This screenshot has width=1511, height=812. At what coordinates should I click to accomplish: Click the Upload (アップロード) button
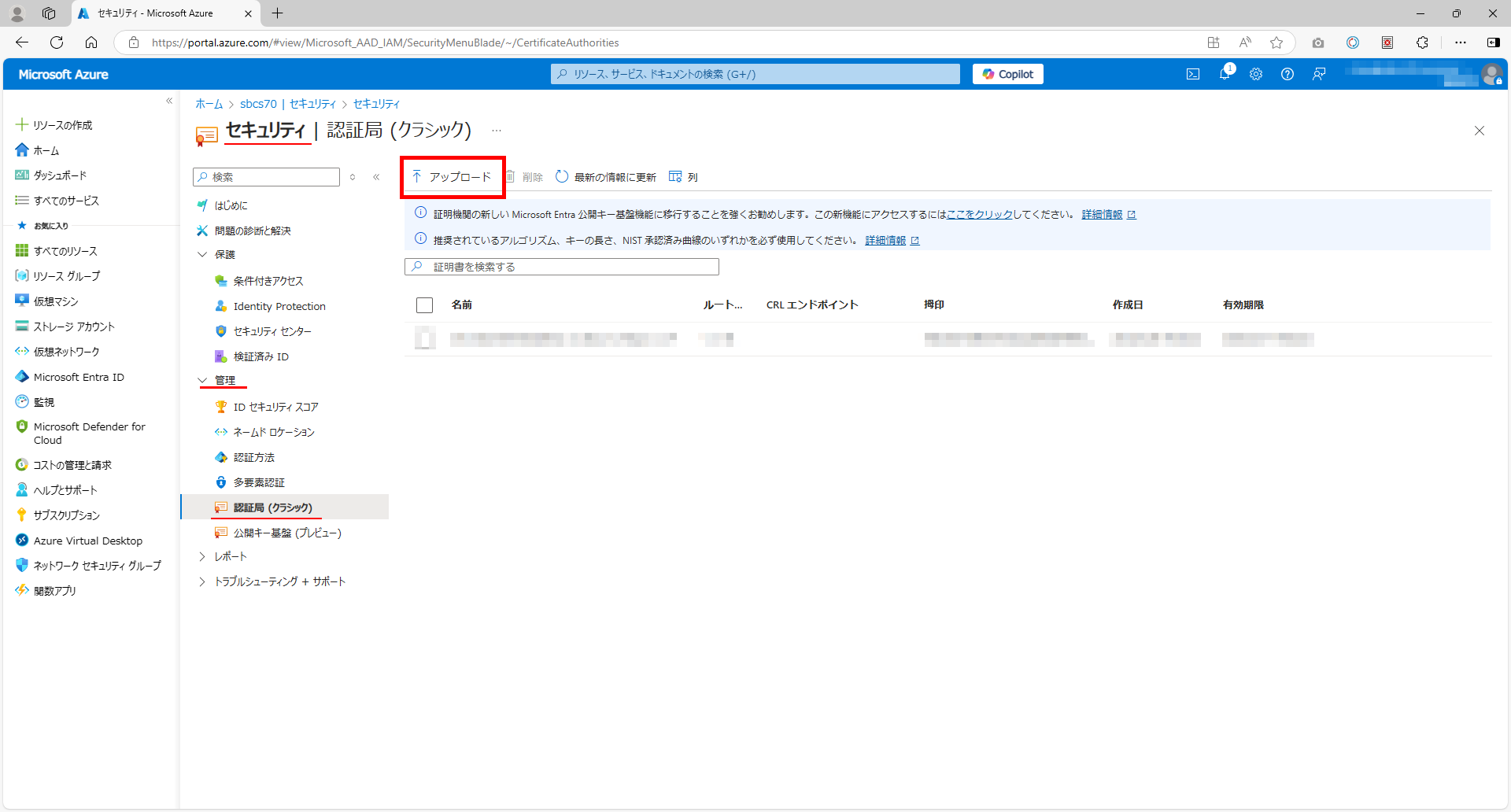click(453, 177)
